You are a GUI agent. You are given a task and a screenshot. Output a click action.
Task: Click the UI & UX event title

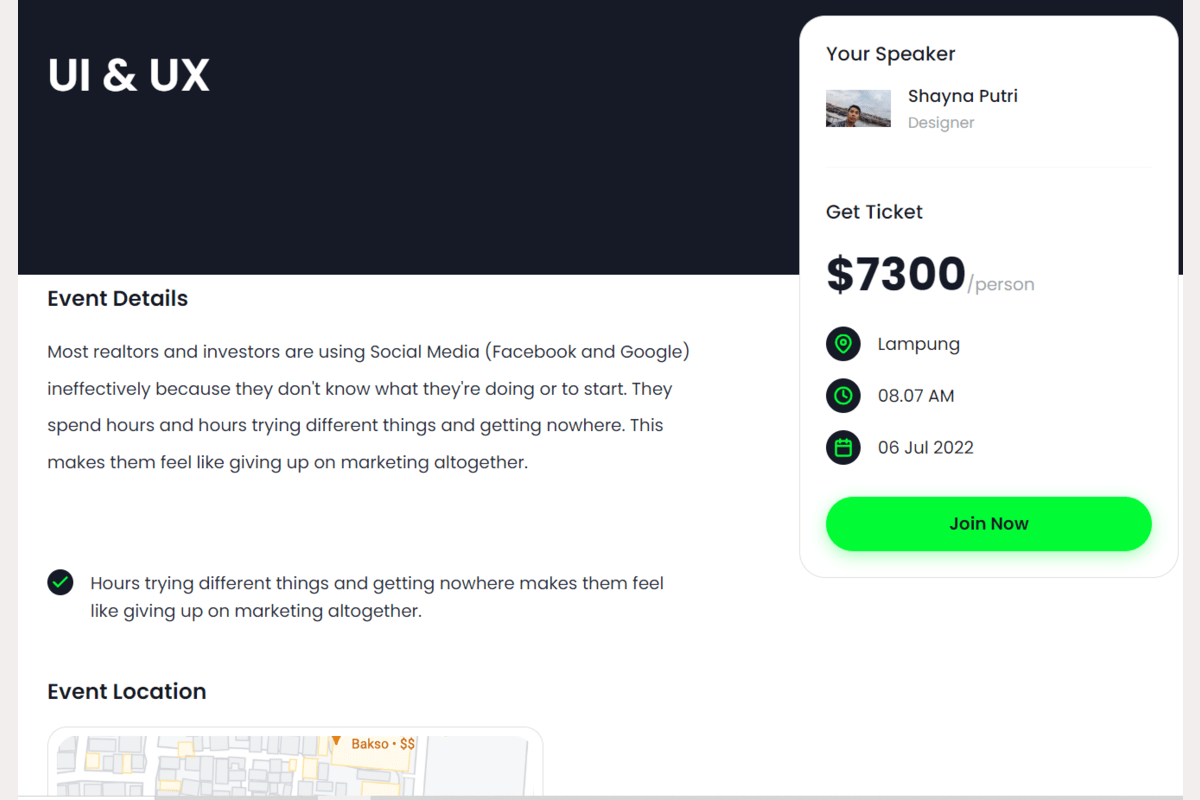tap(129, 76)
